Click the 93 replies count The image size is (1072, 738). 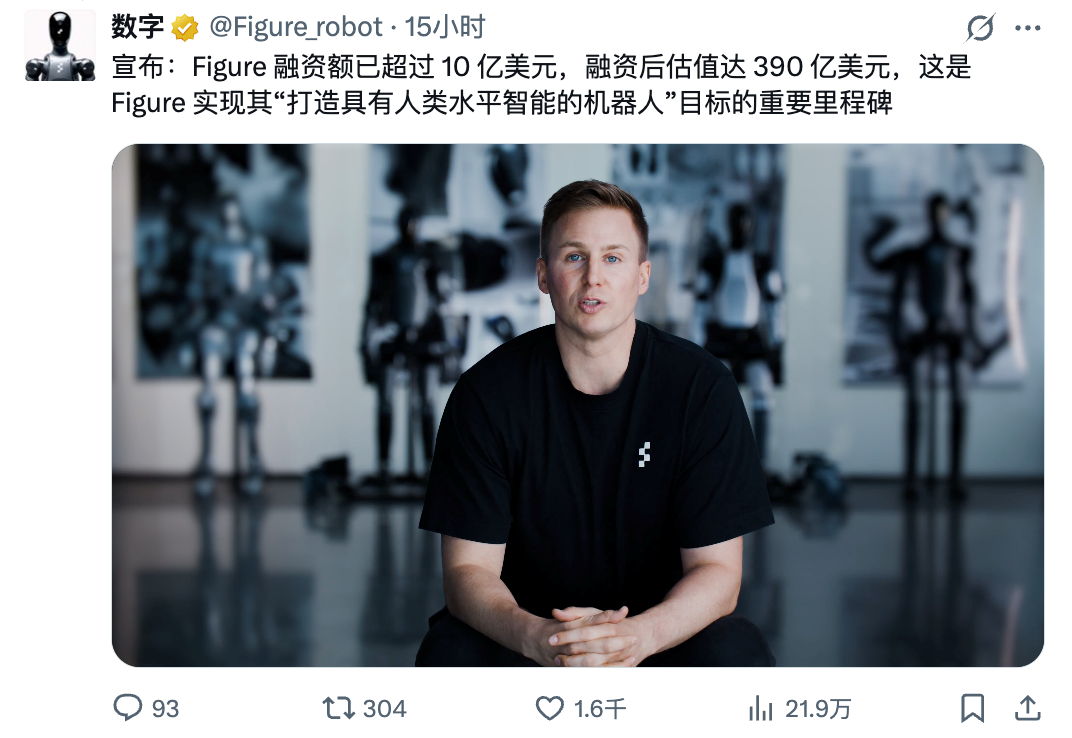pyautogui.click(x=165, y=709)
